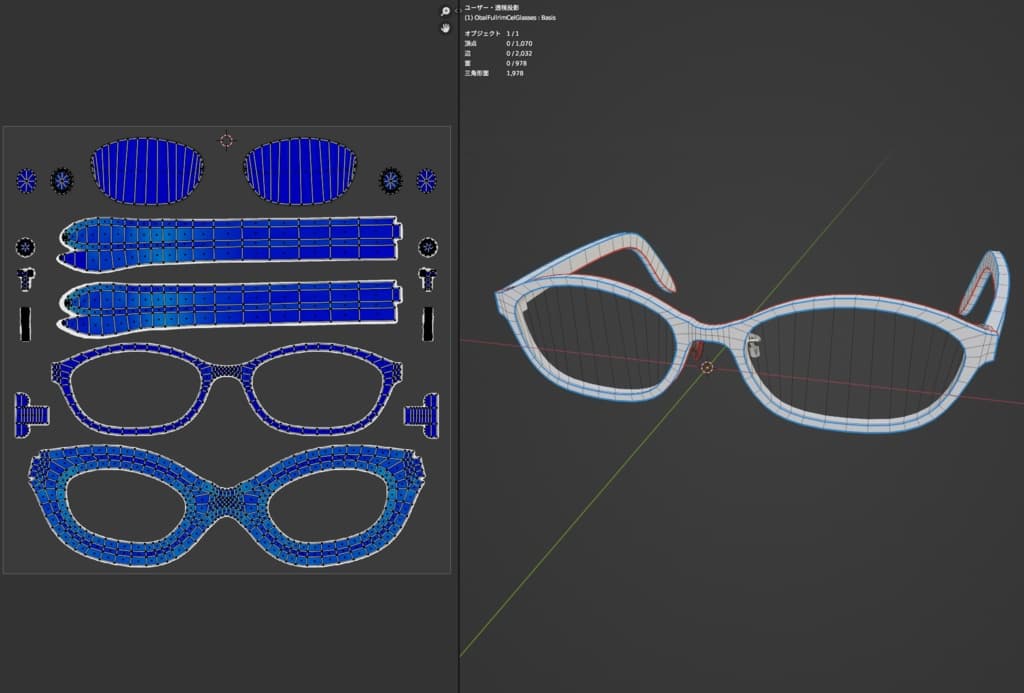The image size is (1024, 693).
Task: Select the left black rectangular UV island
Action: (x=25, y=323)
